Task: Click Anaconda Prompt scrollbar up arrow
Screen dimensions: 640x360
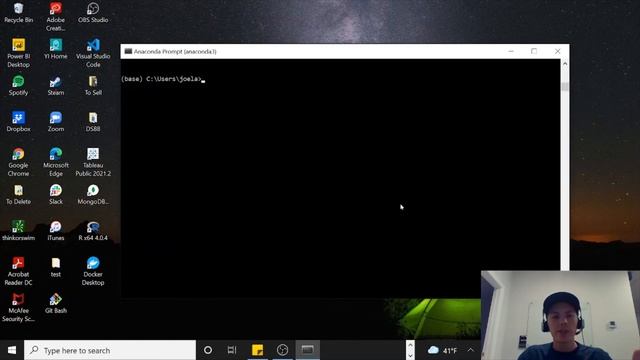Action: point(565,64)
